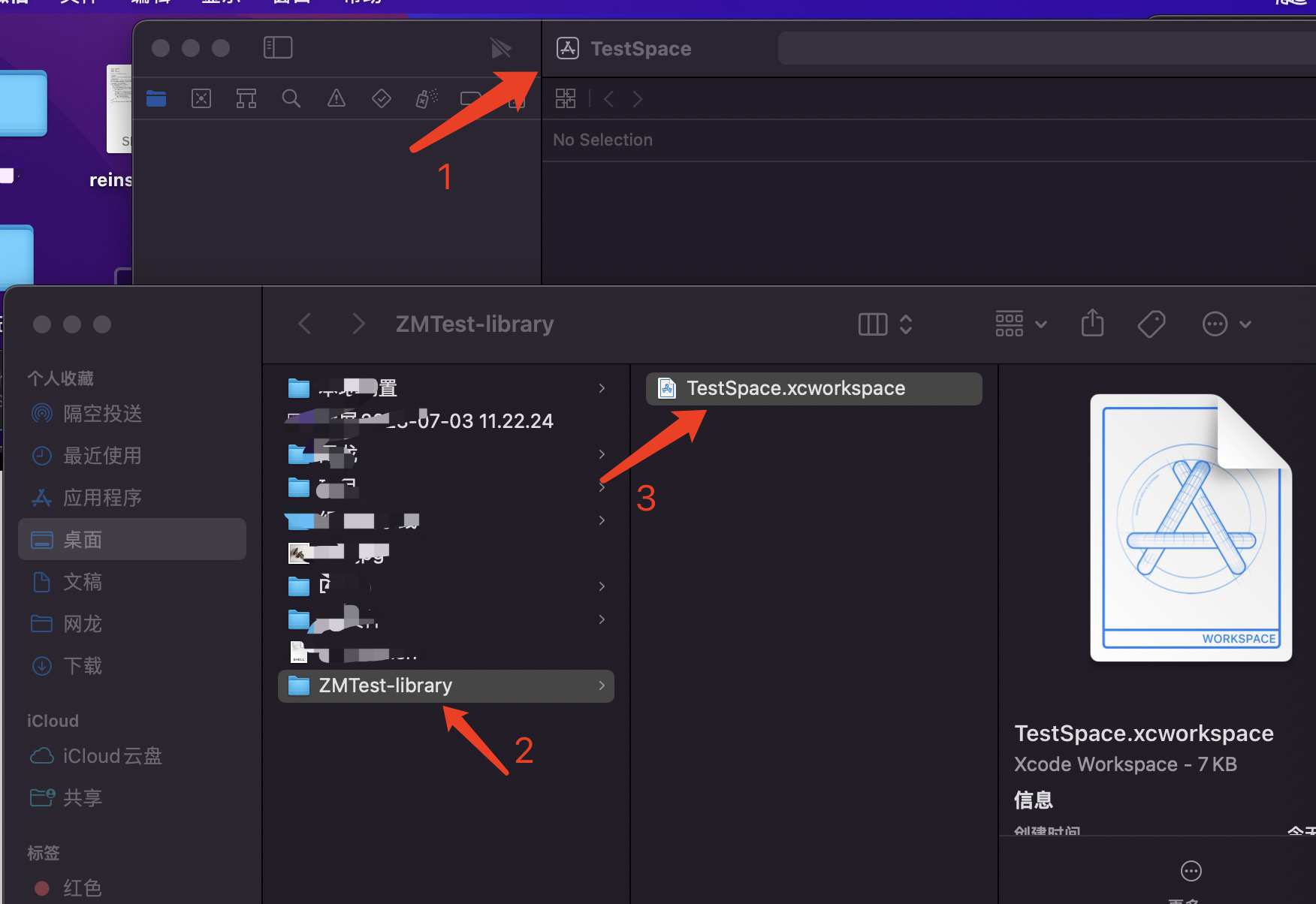
Task: Click the workspace file preview thumbnail
Action: (1191, 528)
